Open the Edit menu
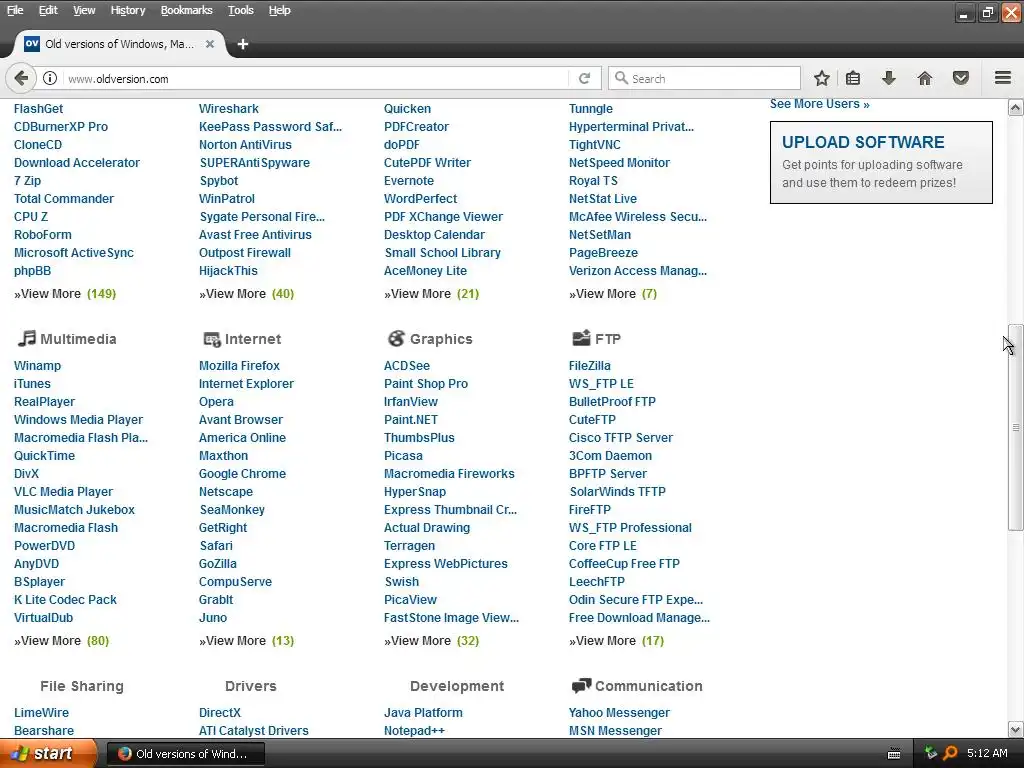The height and width of the screenshot is (768, 1024). click(48, 10)
